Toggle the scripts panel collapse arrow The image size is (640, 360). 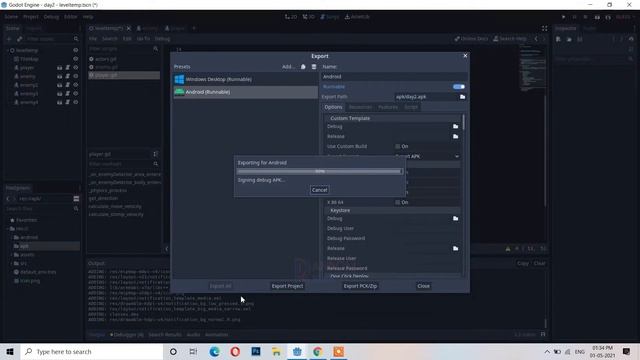tap(167, 249)
